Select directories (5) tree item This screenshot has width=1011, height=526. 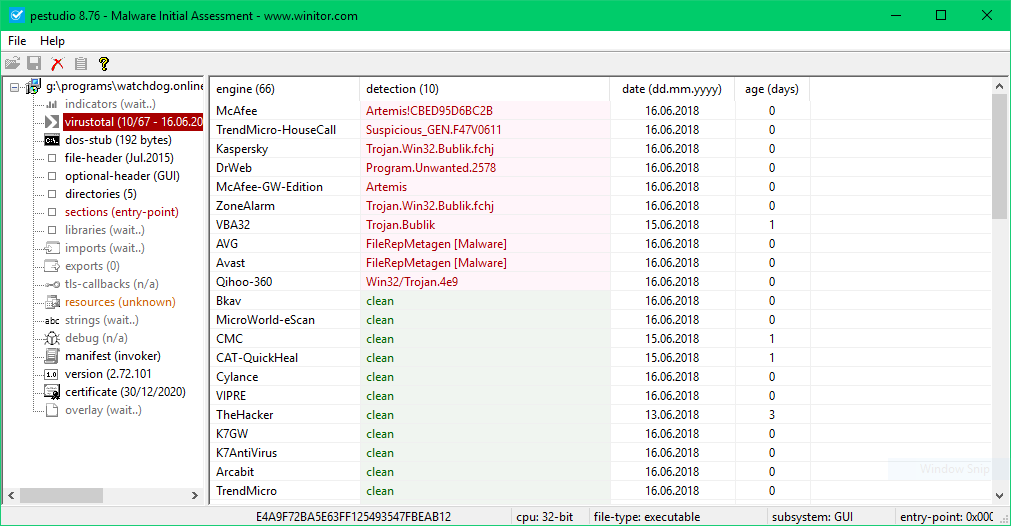coord(101,194)
